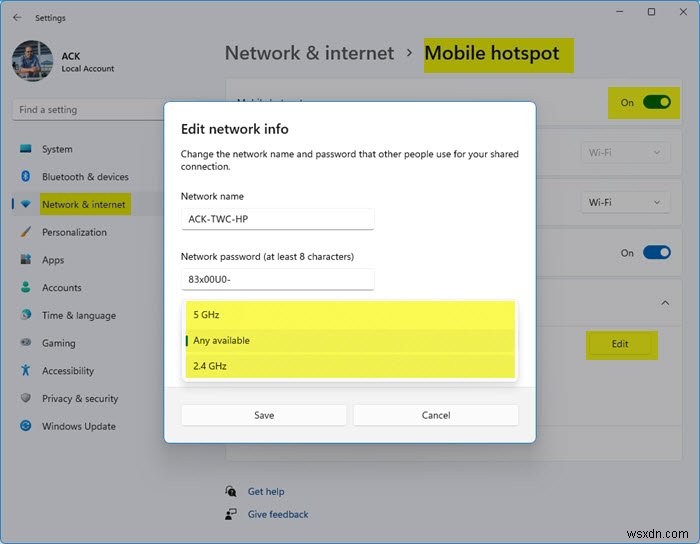The width and height of the screenshot is (700, 544).
Task: Click the Give feedback icon
Action: (231, 514)
